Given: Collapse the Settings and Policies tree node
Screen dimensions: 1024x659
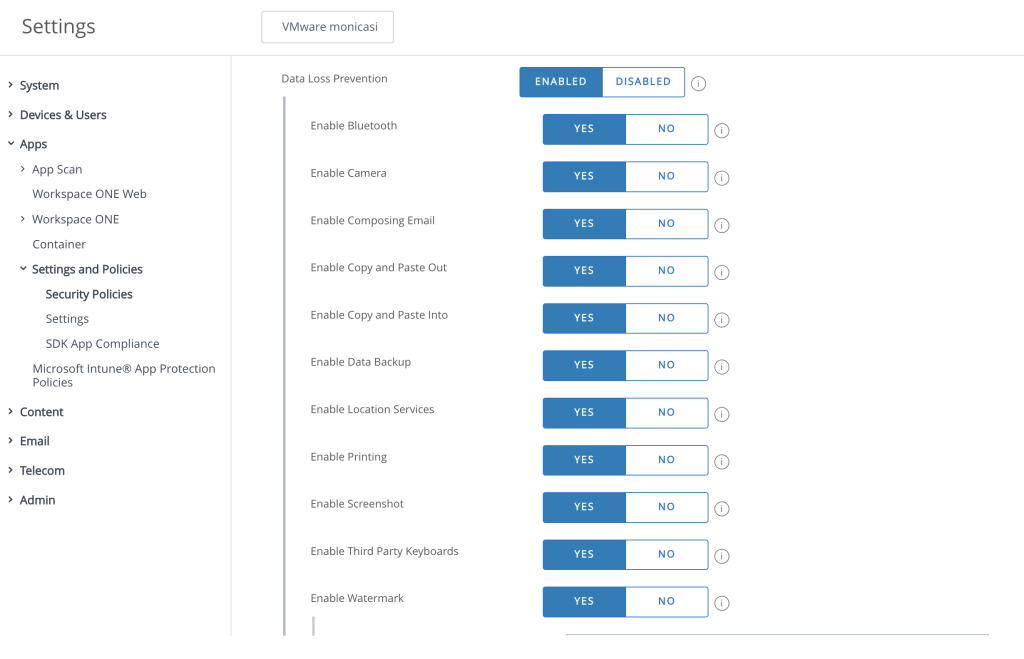Looking at the screenshot, I should (23, 269).
